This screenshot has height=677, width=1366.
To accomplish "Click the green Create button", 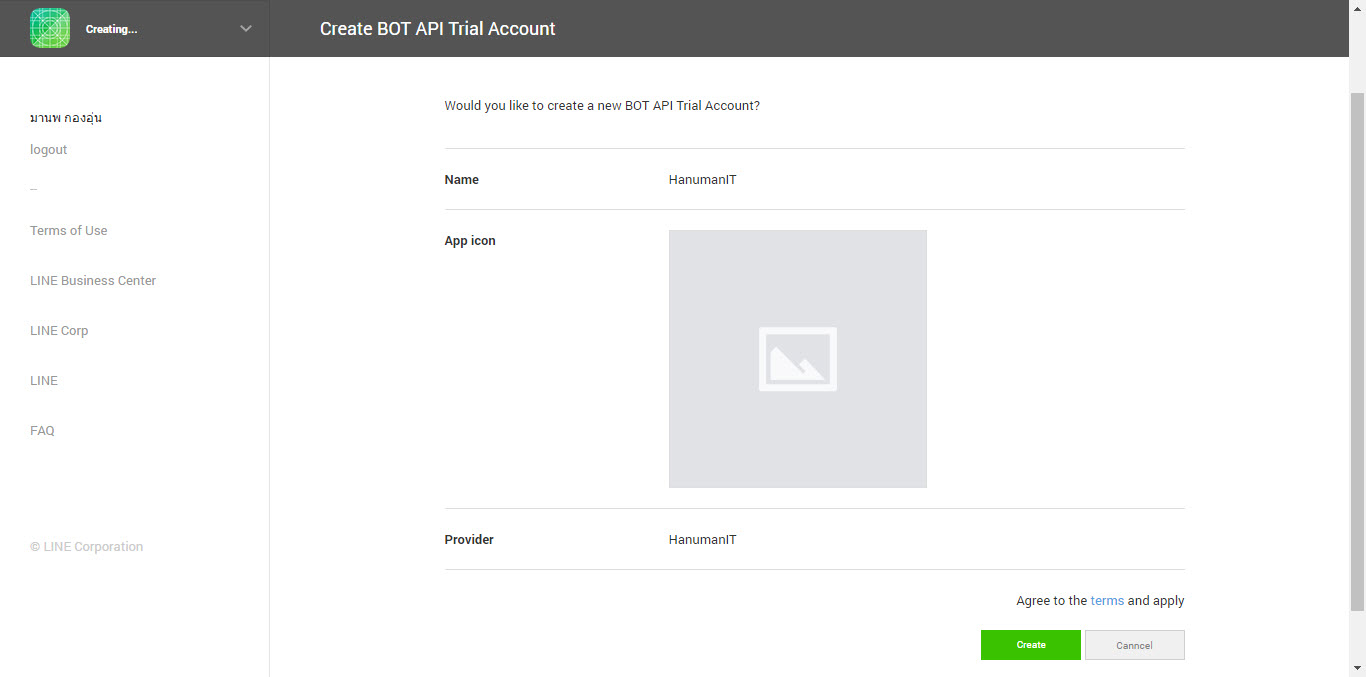I will click(1031, 645).
